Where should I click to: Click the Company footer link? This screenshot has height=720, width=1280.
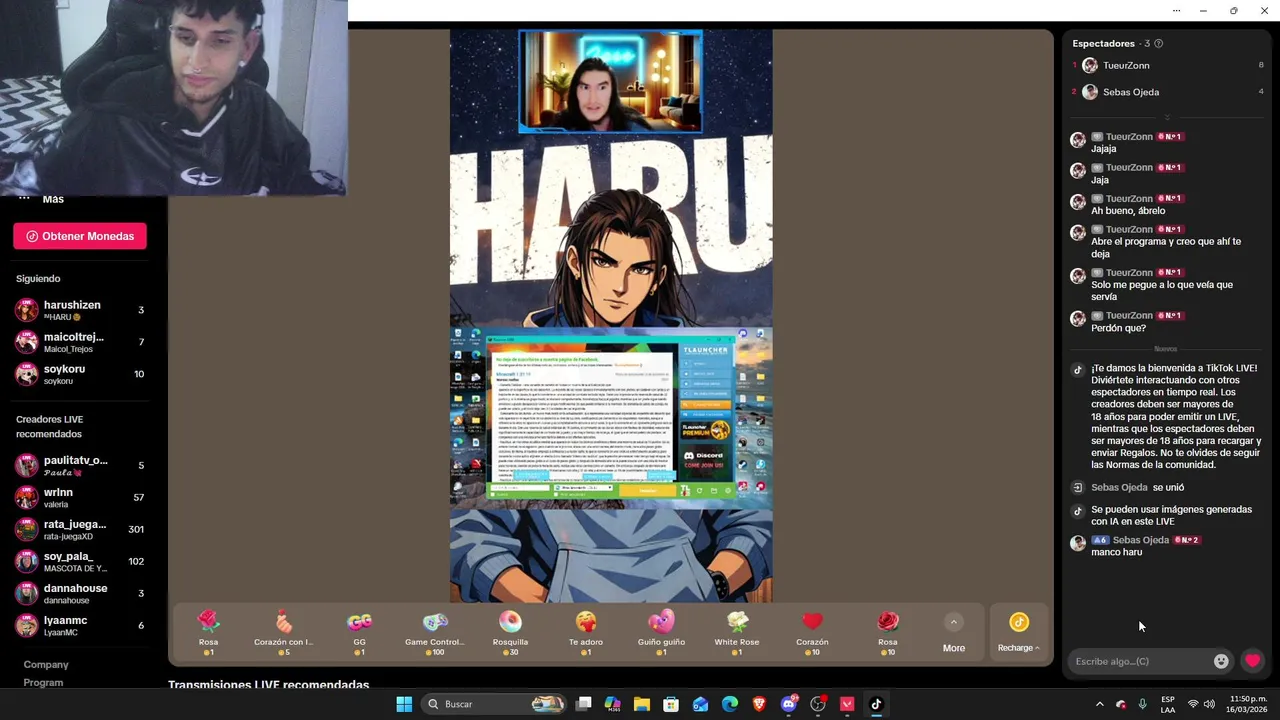click(x=46, y=664)
